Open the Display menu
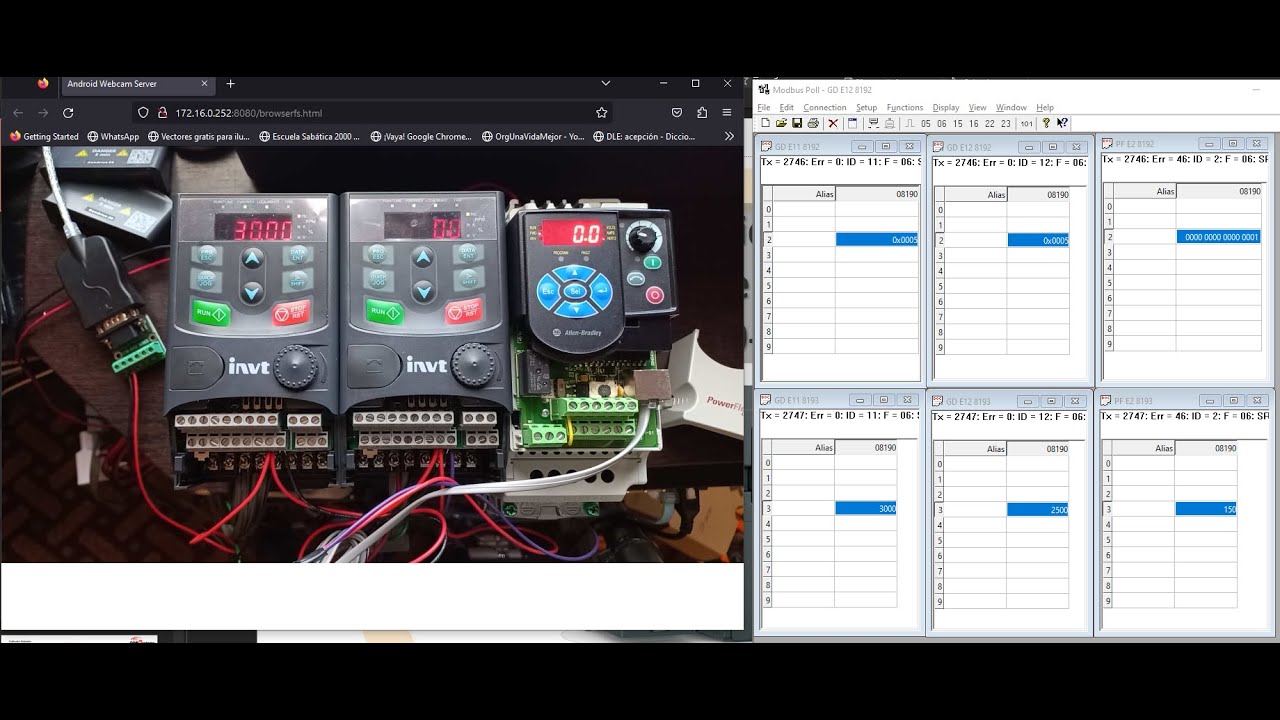This screenshot has height=720, width=1280. coord(946,107)
